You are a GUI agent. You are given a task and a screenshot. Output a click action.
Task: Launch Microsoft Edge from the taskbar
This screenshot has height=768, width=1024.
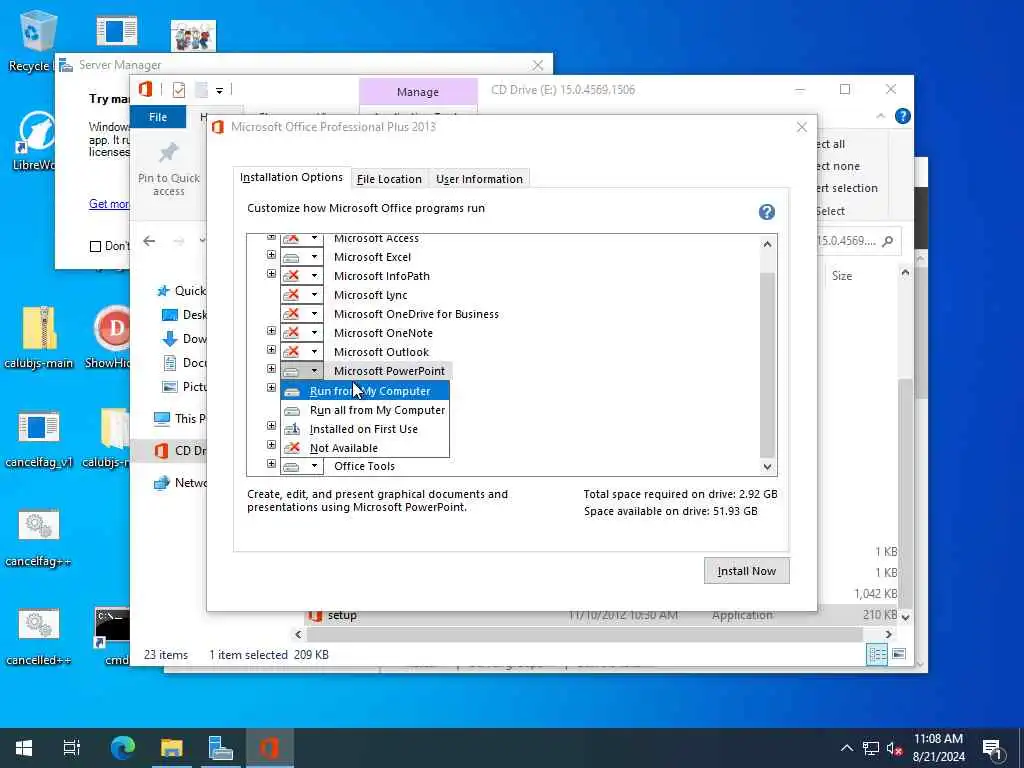click(122, 748)
